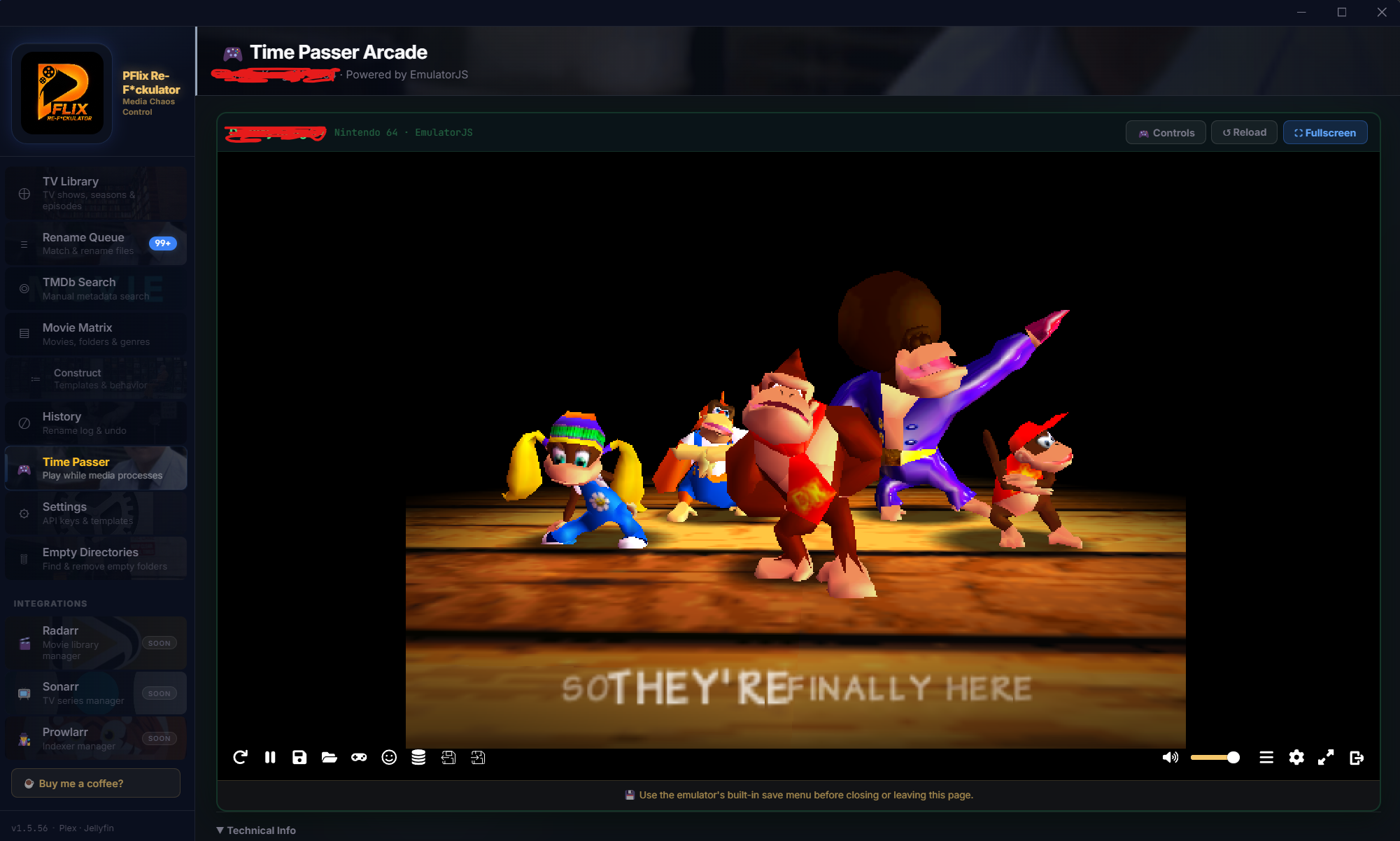This screenshot has height=841, width=1400.
Task: Click the Empty Directories trash icon
Action: click(24, 558)
